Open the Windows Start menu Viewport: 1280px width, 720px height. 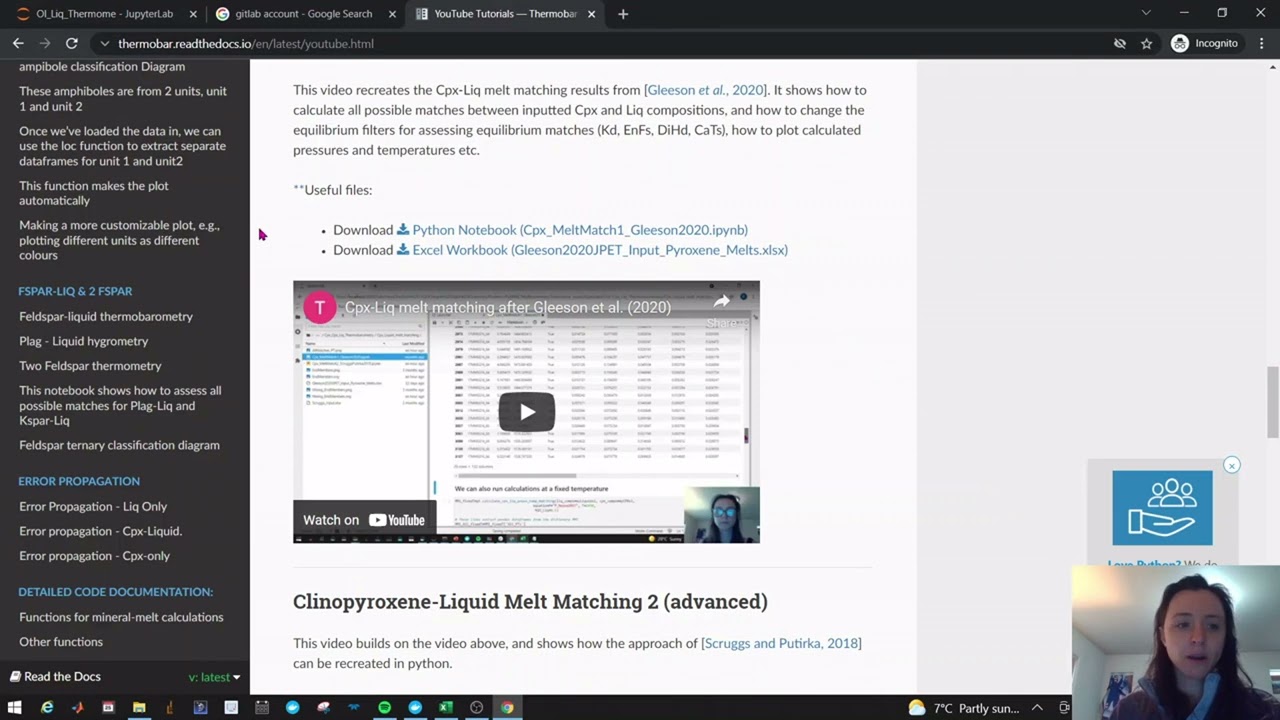click(x=14, y=707)
